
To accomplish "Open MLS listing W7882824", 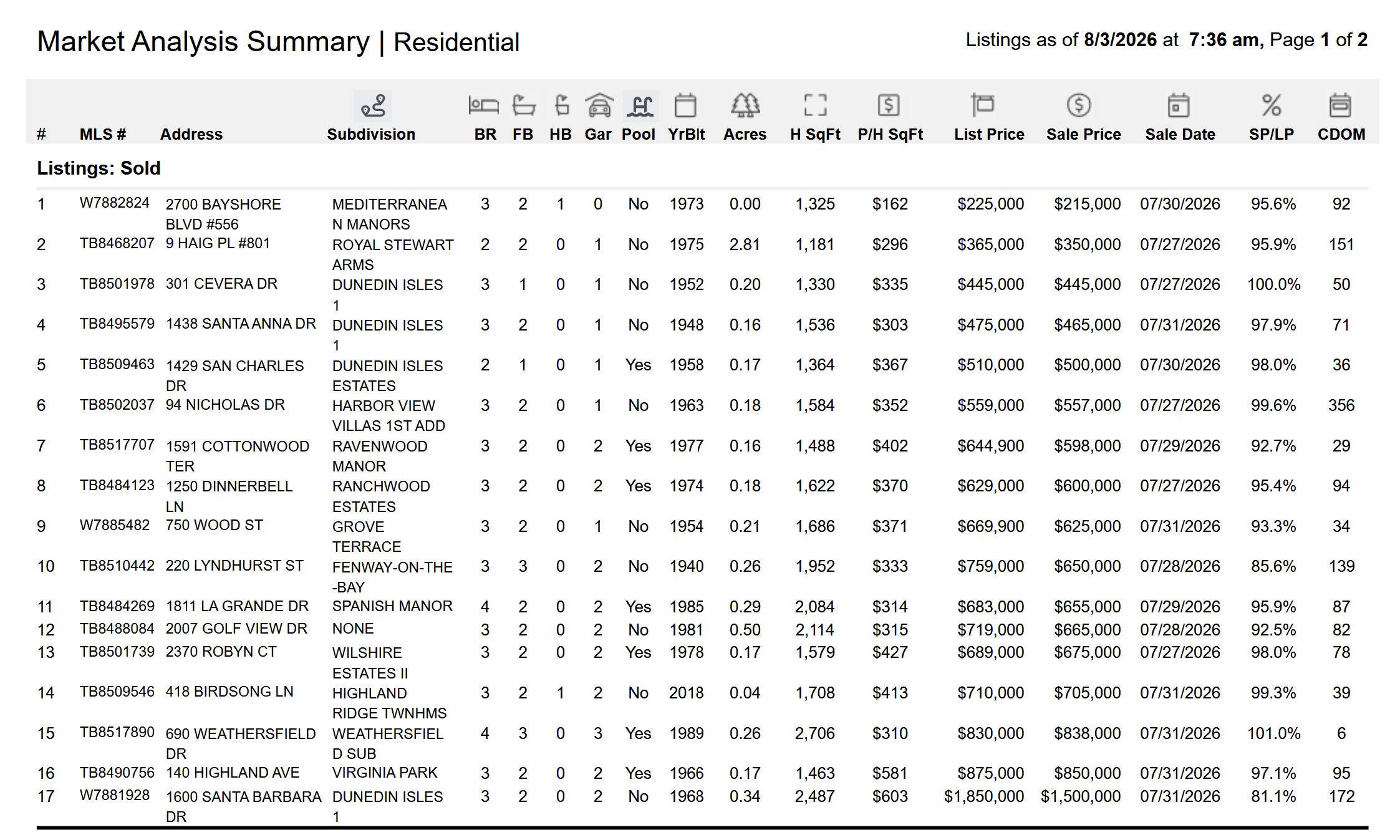I will [115, 203].
